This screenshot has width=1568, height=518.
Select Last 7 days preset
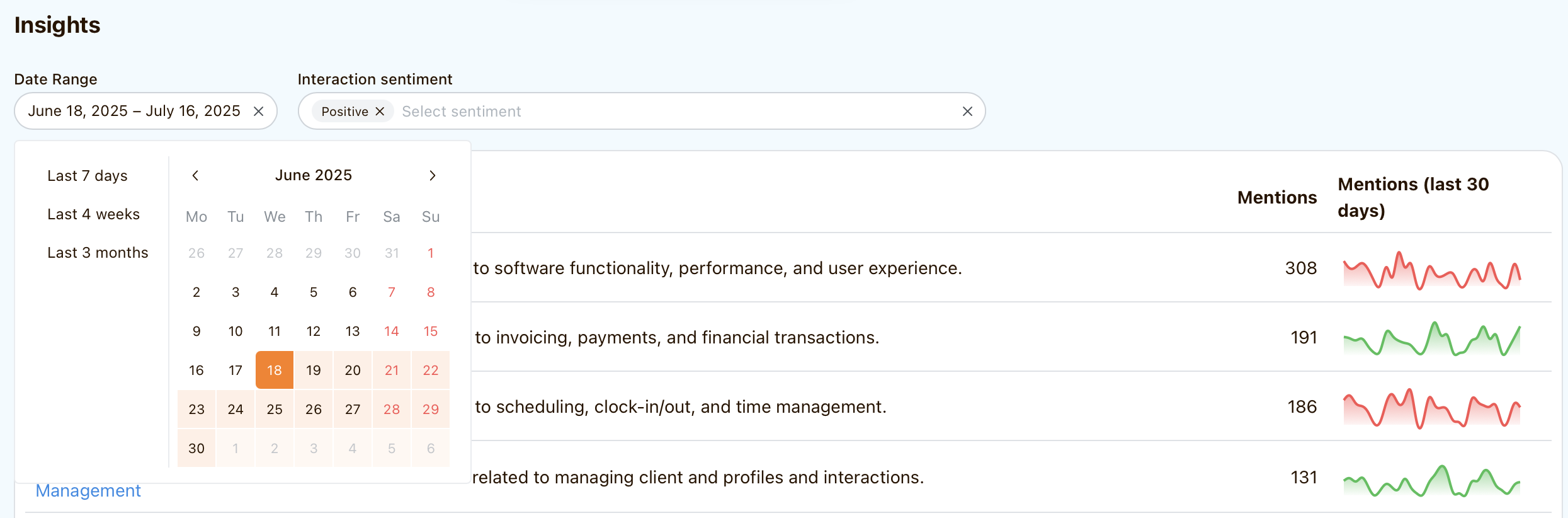pos(88,176)
